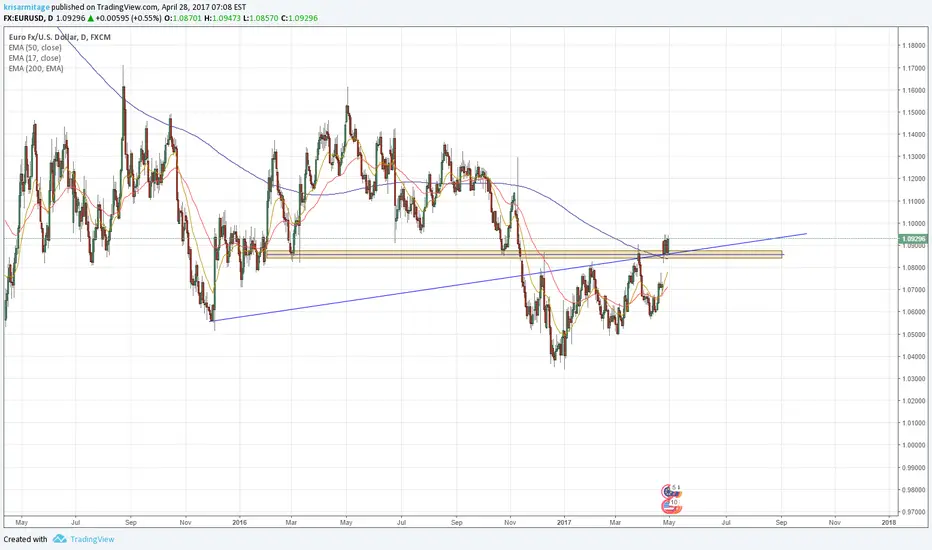Image resolution: width=932 pixels, height=550 pixels.
Task: Click the FX:EURUSD symbol in header
Action: [x=24, y=18]
